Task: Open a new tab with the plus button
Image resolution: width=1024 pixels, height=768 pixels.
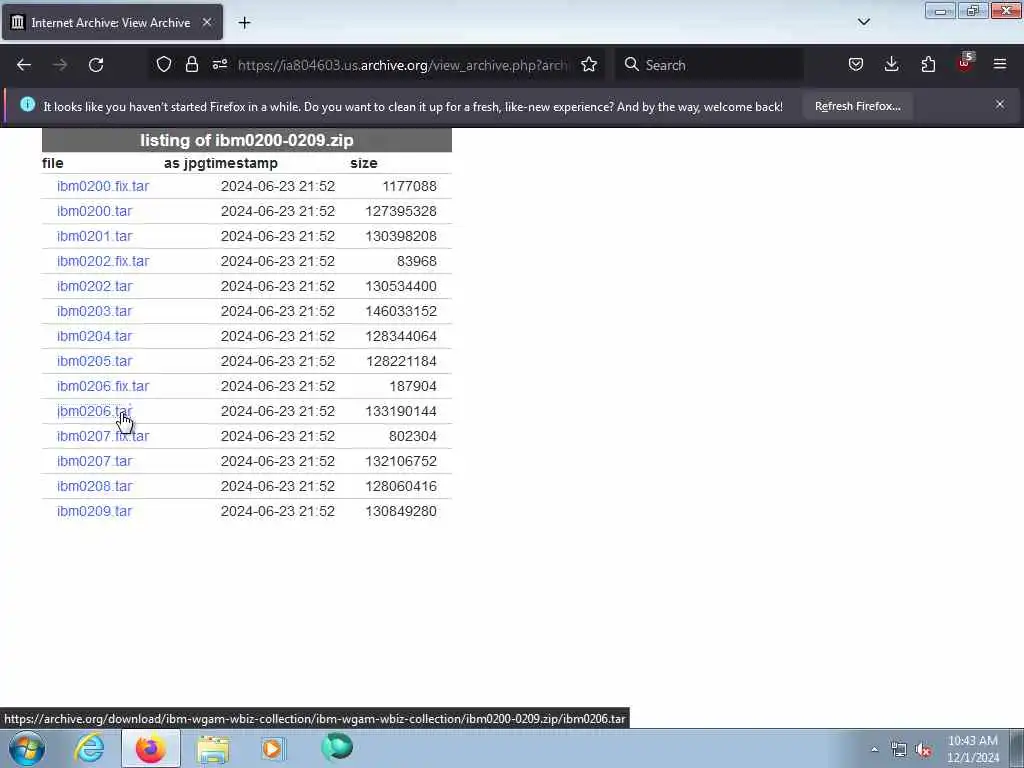Action: [x=244, y=23]
